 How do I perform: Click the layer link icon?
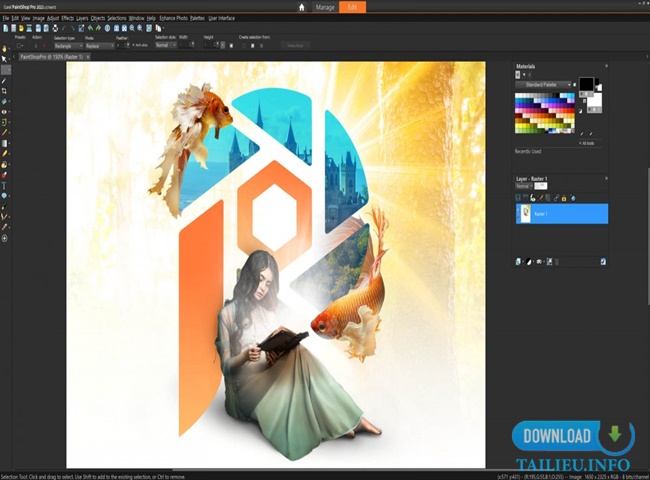pyautogui.click(x=556, y=198)
